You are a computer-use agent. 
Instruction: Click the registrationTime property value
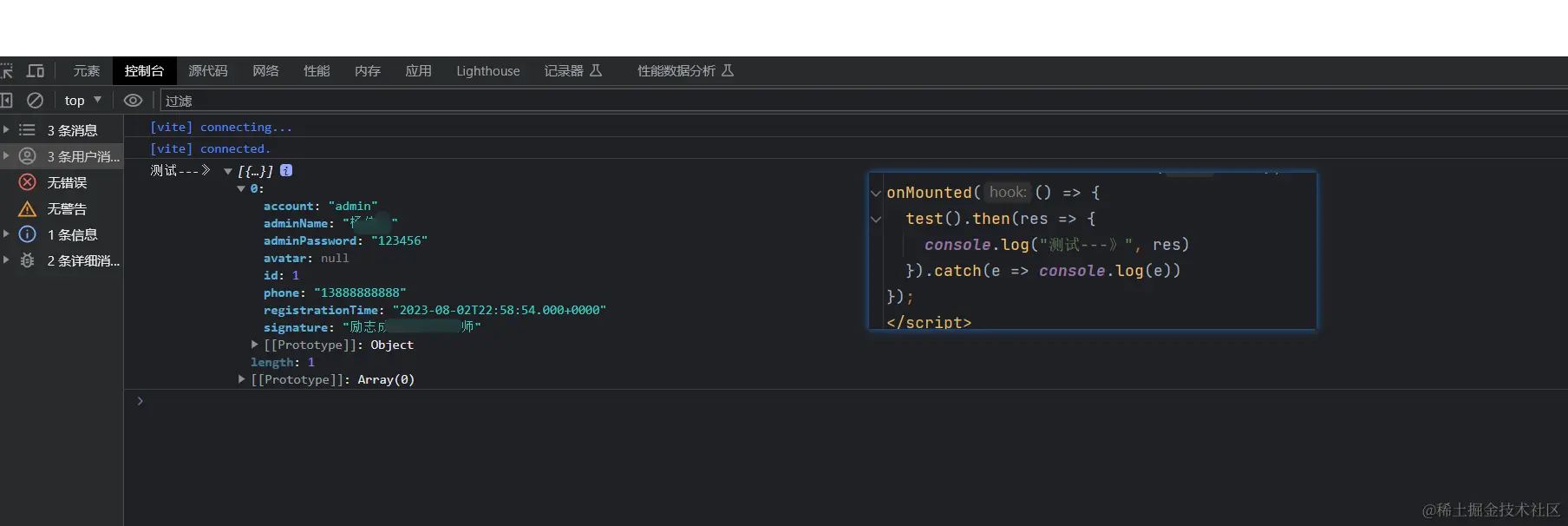tap(500, 310)
